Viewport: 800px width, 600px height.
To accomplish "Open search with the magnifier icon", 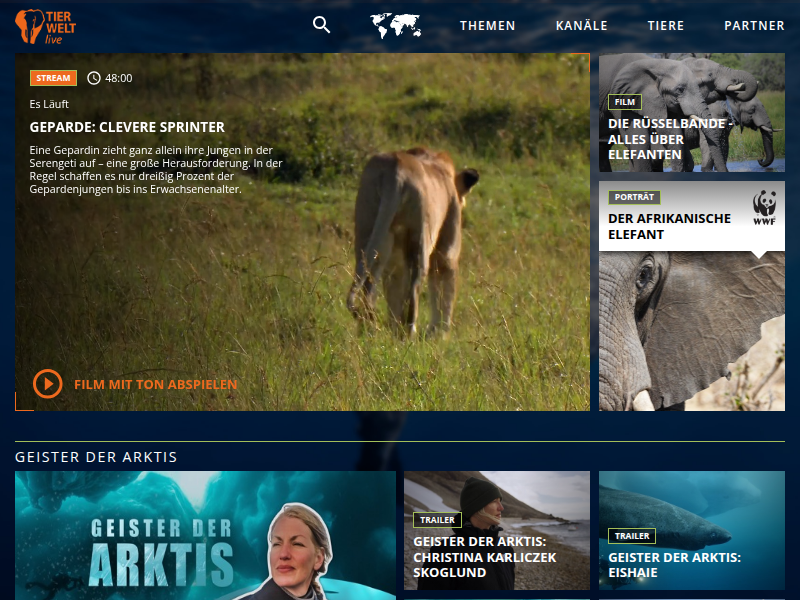I will 321,25.
